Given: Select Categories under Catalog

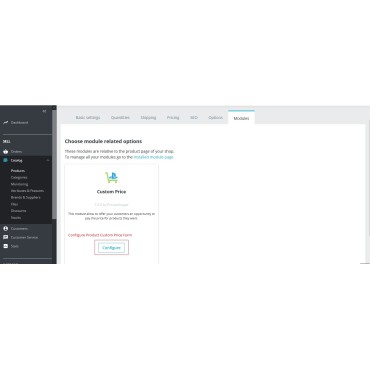Looking at the screenshot, I should (x=19, y=177).
